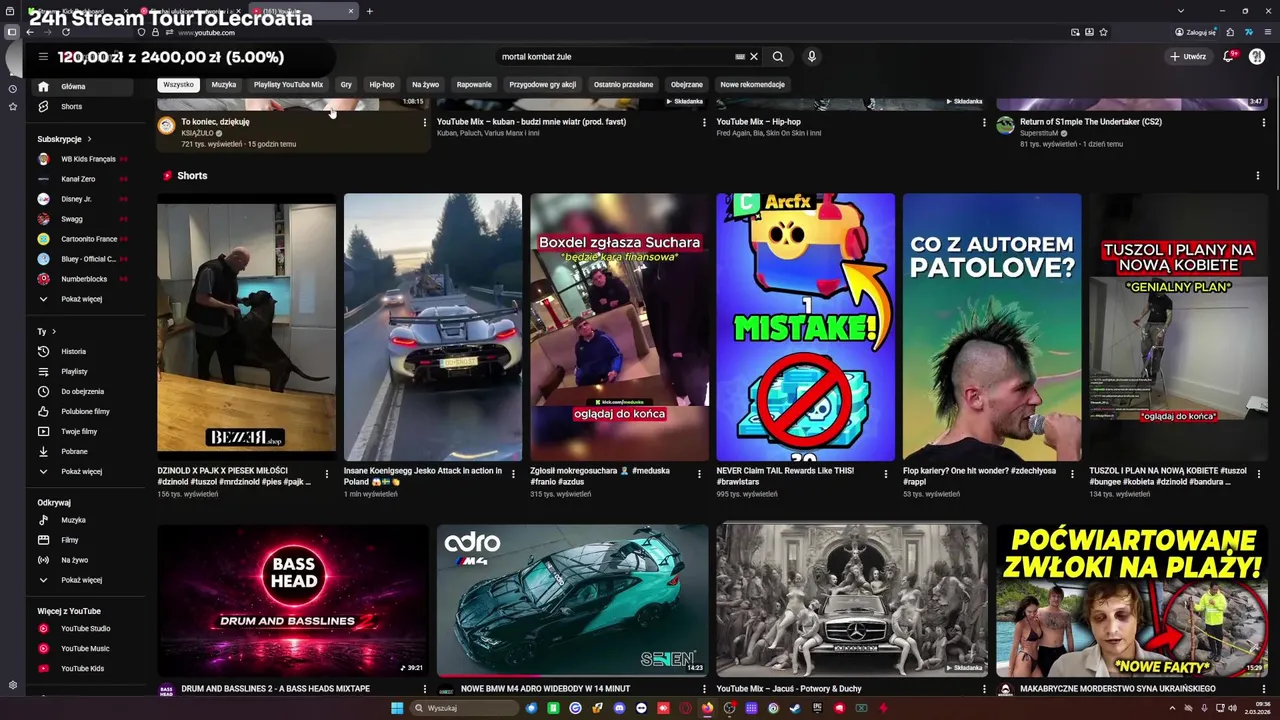Viewport: 1280px width, 720px height.
Task: Open Kanał Zero subscription channel
Action: 84,179
